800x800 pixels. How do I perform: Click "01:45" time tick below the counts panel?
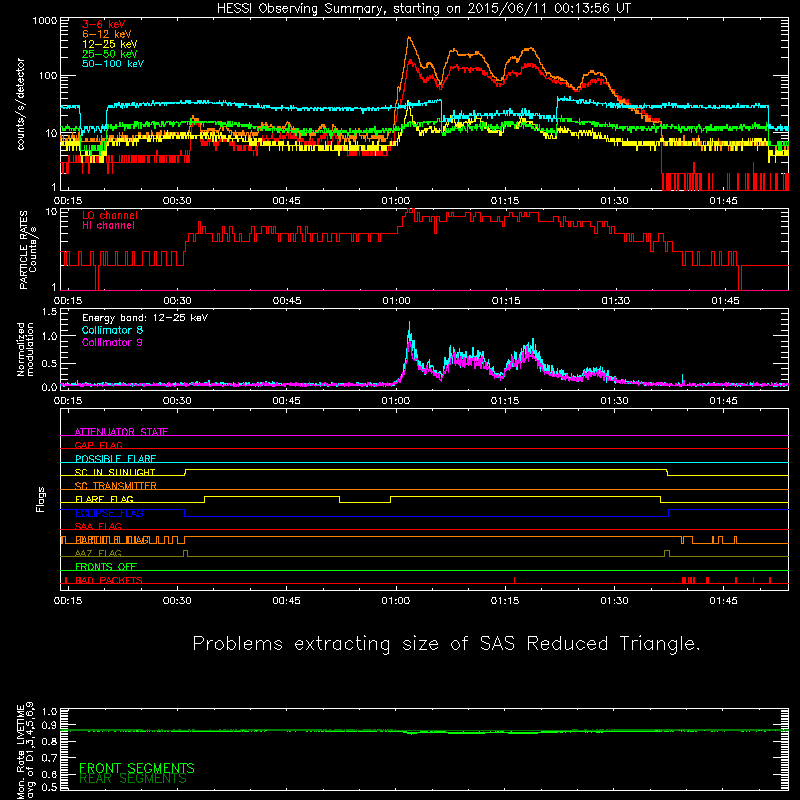pyautogui.click(x=723, y=201)
